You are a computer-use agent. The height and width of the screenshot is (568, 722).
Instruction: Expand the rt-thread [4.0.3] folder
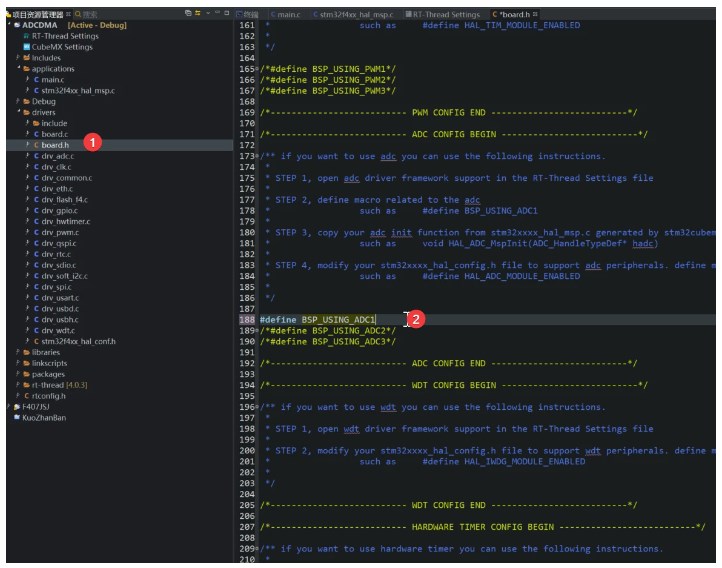[19, 385]
